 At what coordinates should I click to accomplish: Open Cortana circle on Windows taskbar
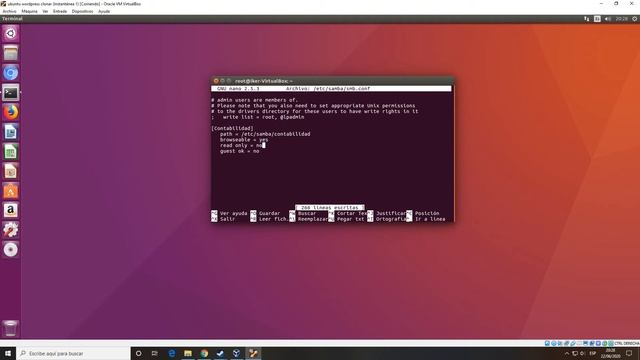coord(138,353)
